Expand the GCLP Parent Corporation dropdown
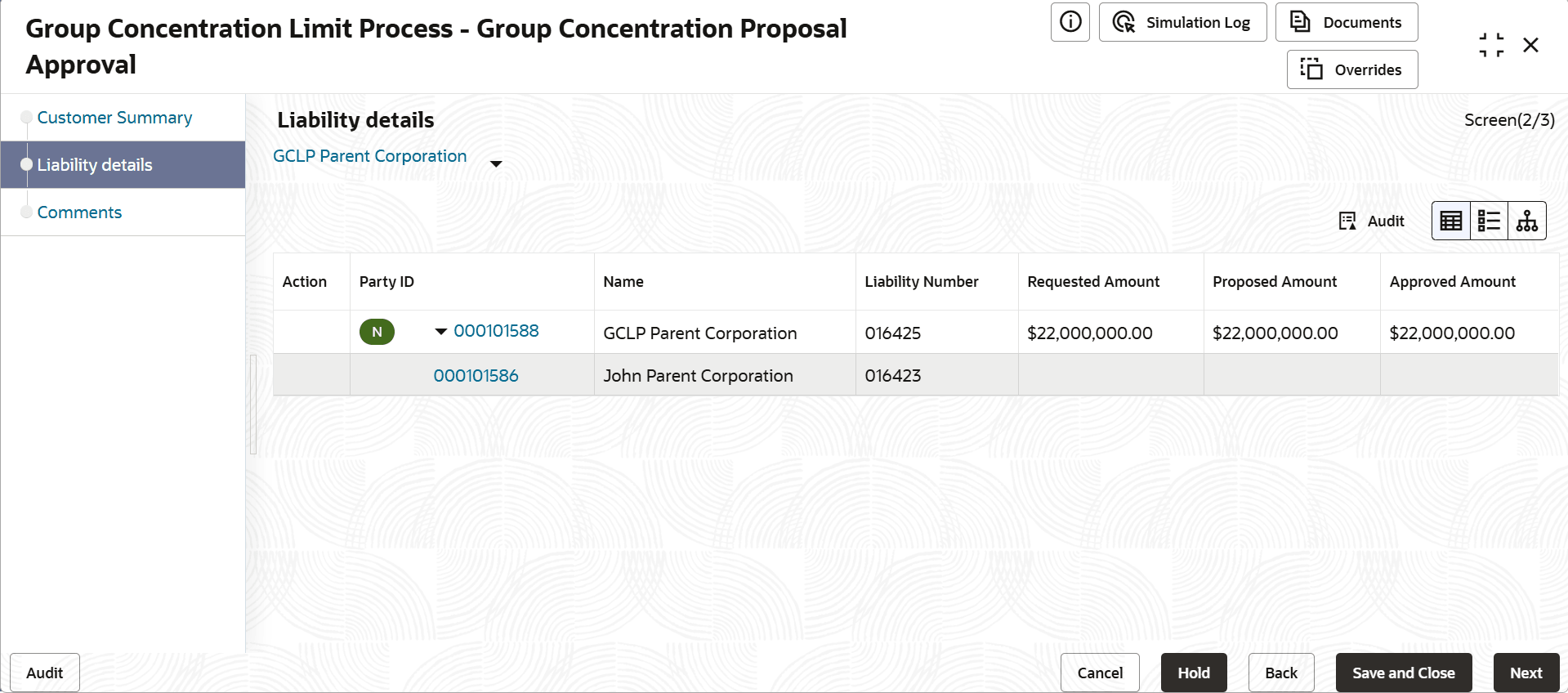Screen dimensions: 1568x693 click(495, 163)
